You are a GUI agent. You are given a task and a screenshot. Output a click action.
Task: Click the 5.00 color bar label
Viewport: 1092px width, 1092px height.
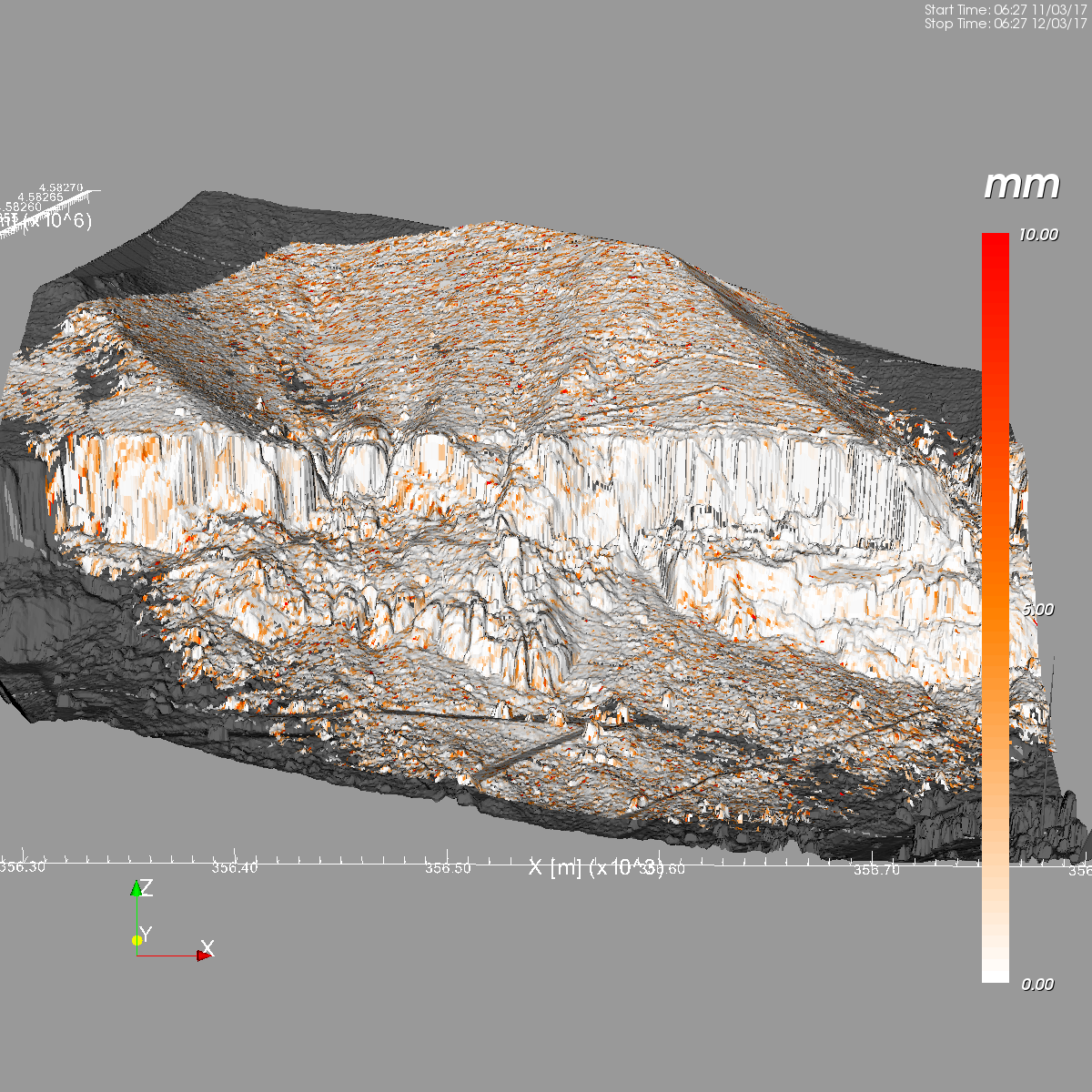pos(1038,610)
